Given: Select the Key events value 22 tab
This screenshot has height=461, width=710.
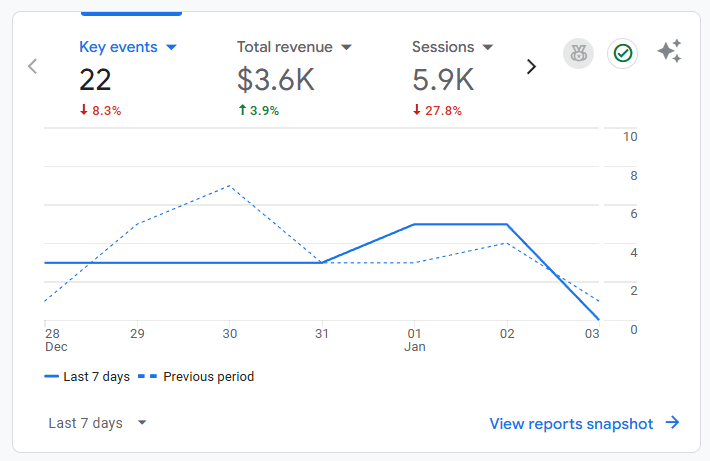Looking at the screenshot, I should click(x=98, y=80).
